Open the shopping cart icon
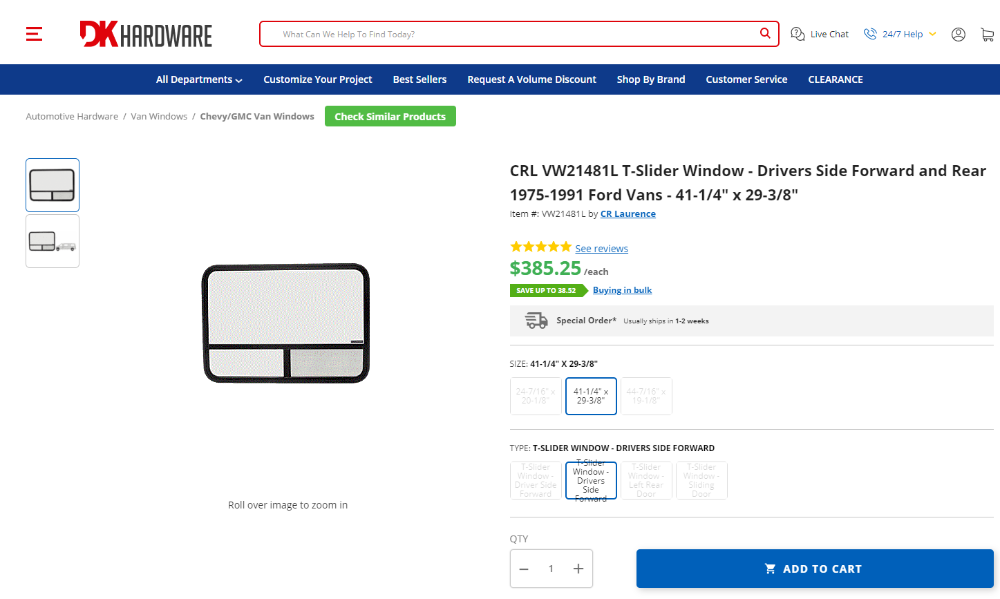The width and height of the screenshot is (1000, 599). [987, 34]
